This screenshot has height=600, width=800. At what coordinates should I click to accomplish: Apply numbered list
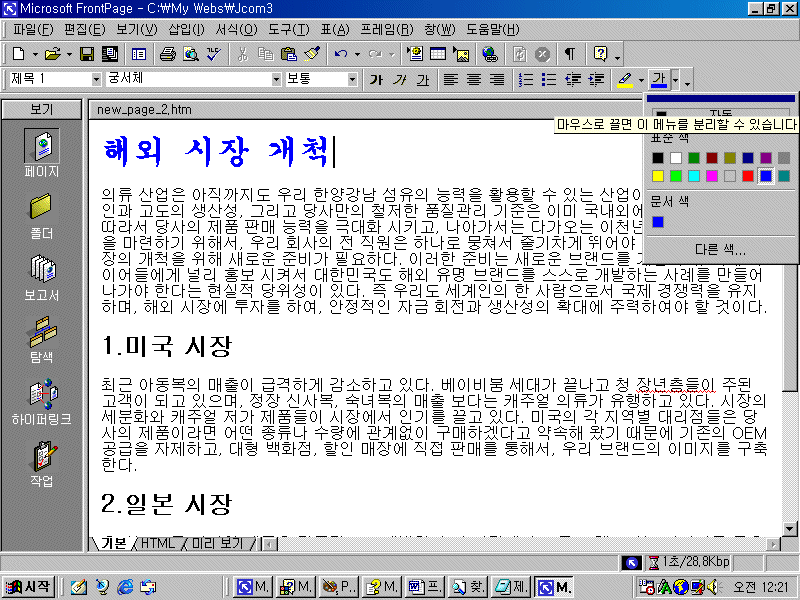(526, 80)
